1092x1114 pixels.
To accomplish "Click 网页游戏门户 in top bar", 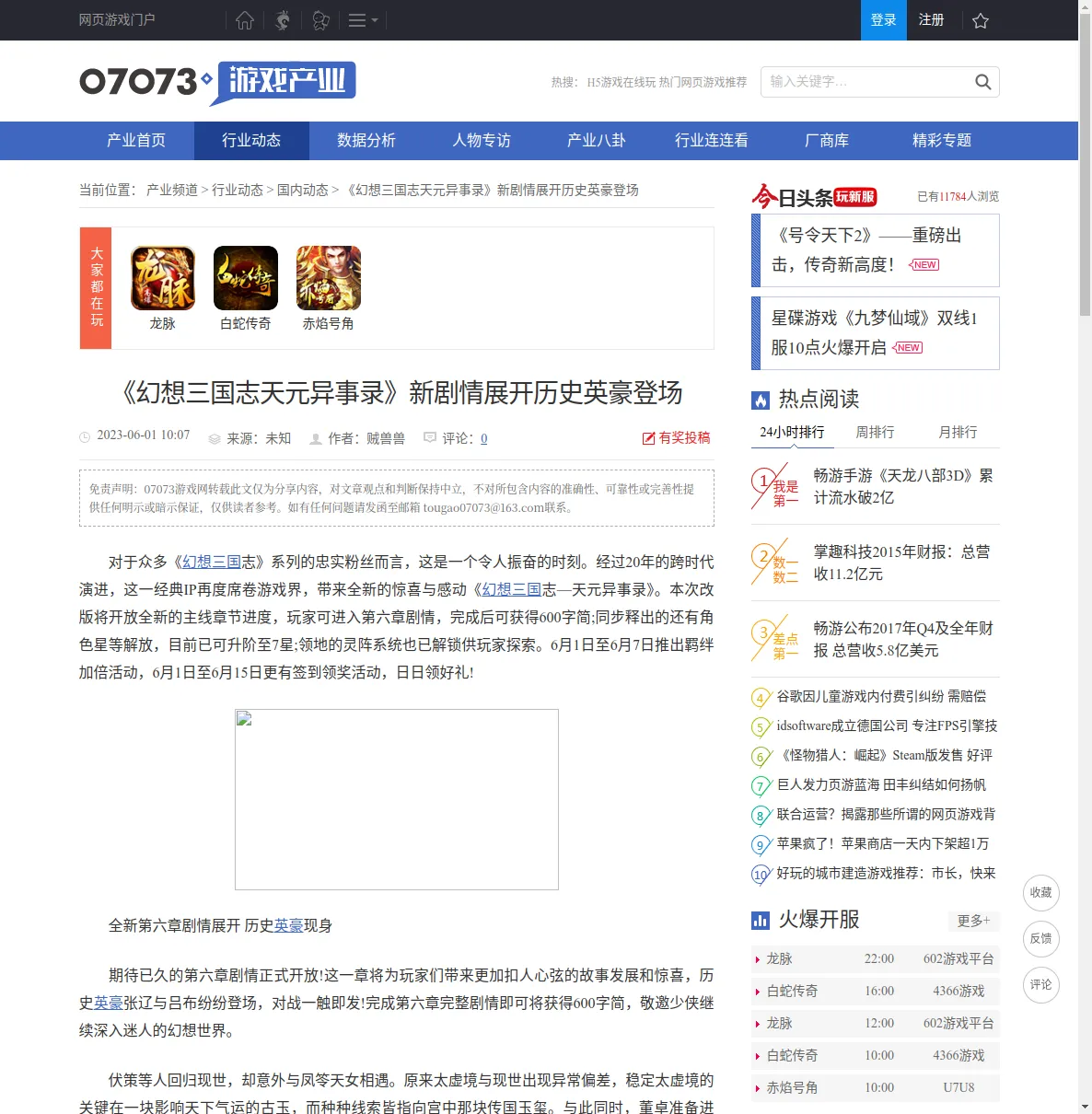I will pyautogui.click(x=117, y=20).
